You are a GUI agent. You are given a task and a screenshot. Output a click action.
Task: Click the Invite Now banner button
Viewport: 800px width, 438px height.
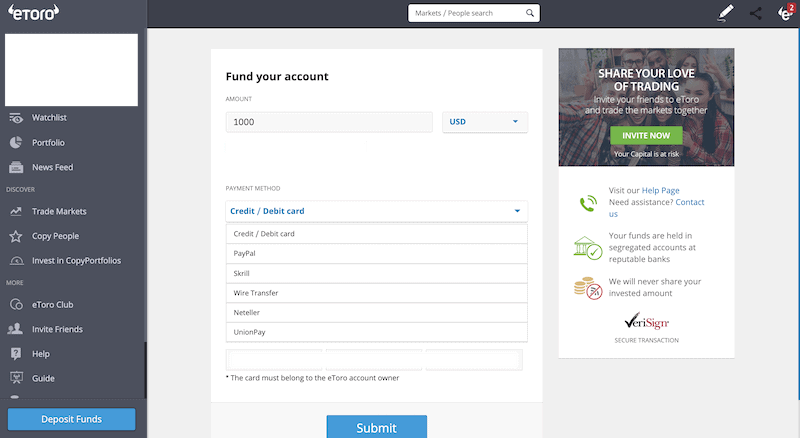click(646, 135)
